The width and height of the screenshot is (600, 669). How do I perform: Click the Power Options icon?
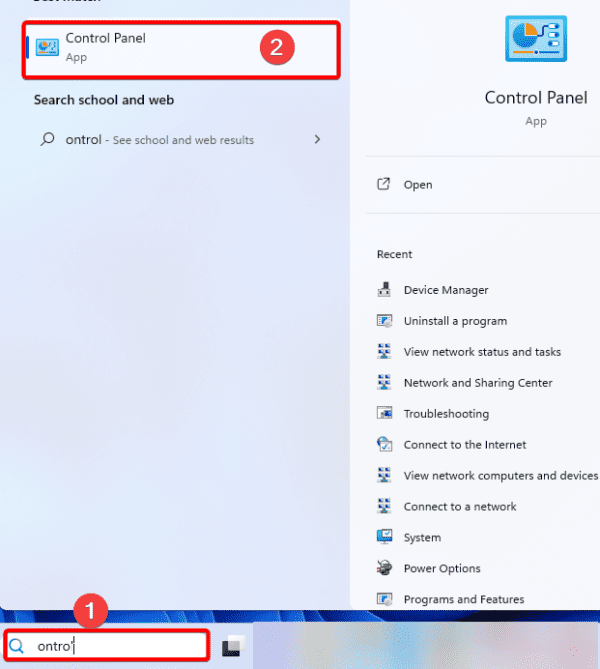384,568
